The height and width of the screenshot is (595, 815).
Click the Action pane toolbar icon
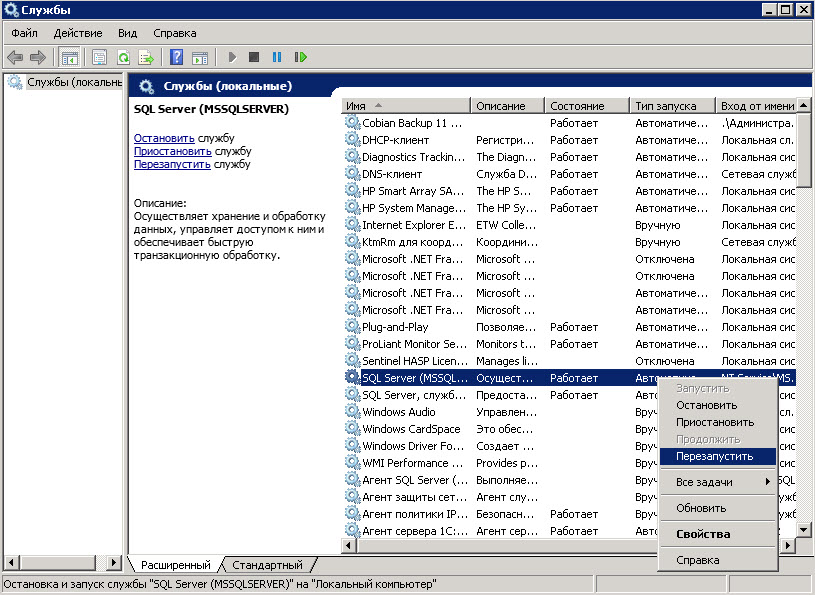point(200,57)
